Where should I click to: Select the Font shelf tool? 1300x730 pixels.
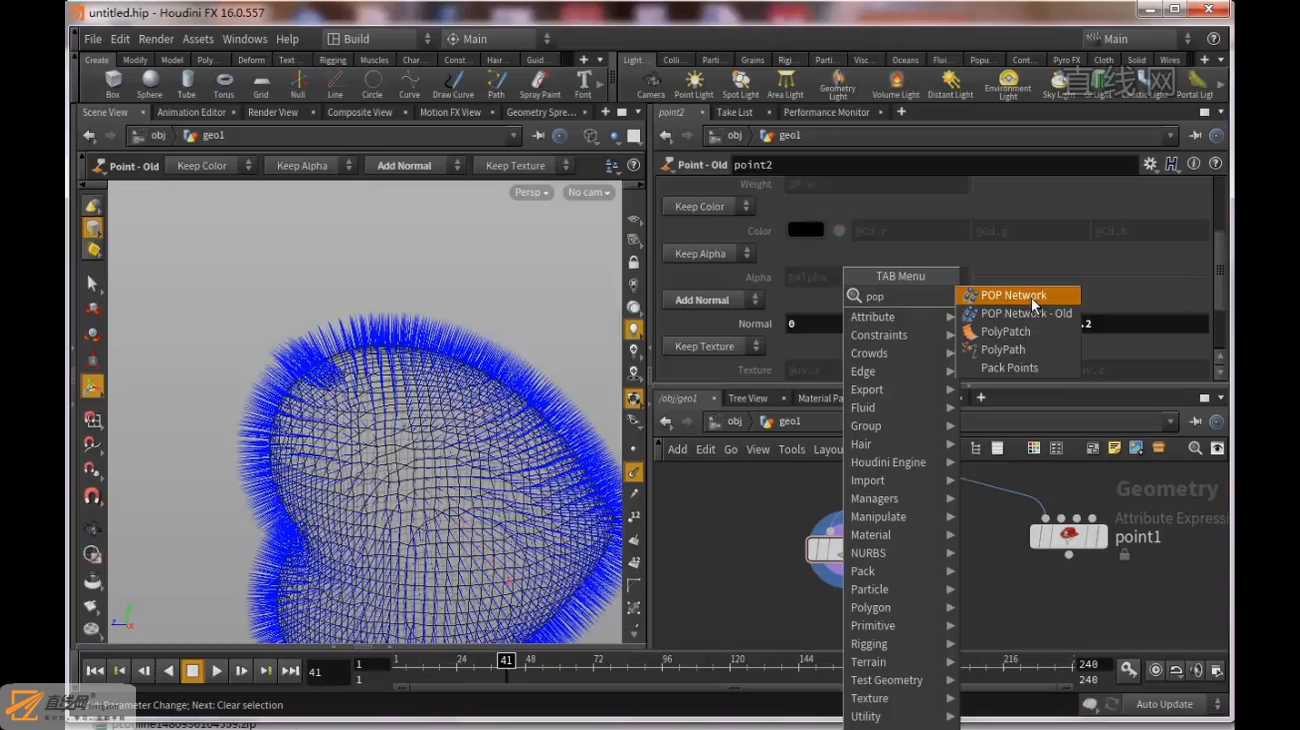(x=583, y=84)
